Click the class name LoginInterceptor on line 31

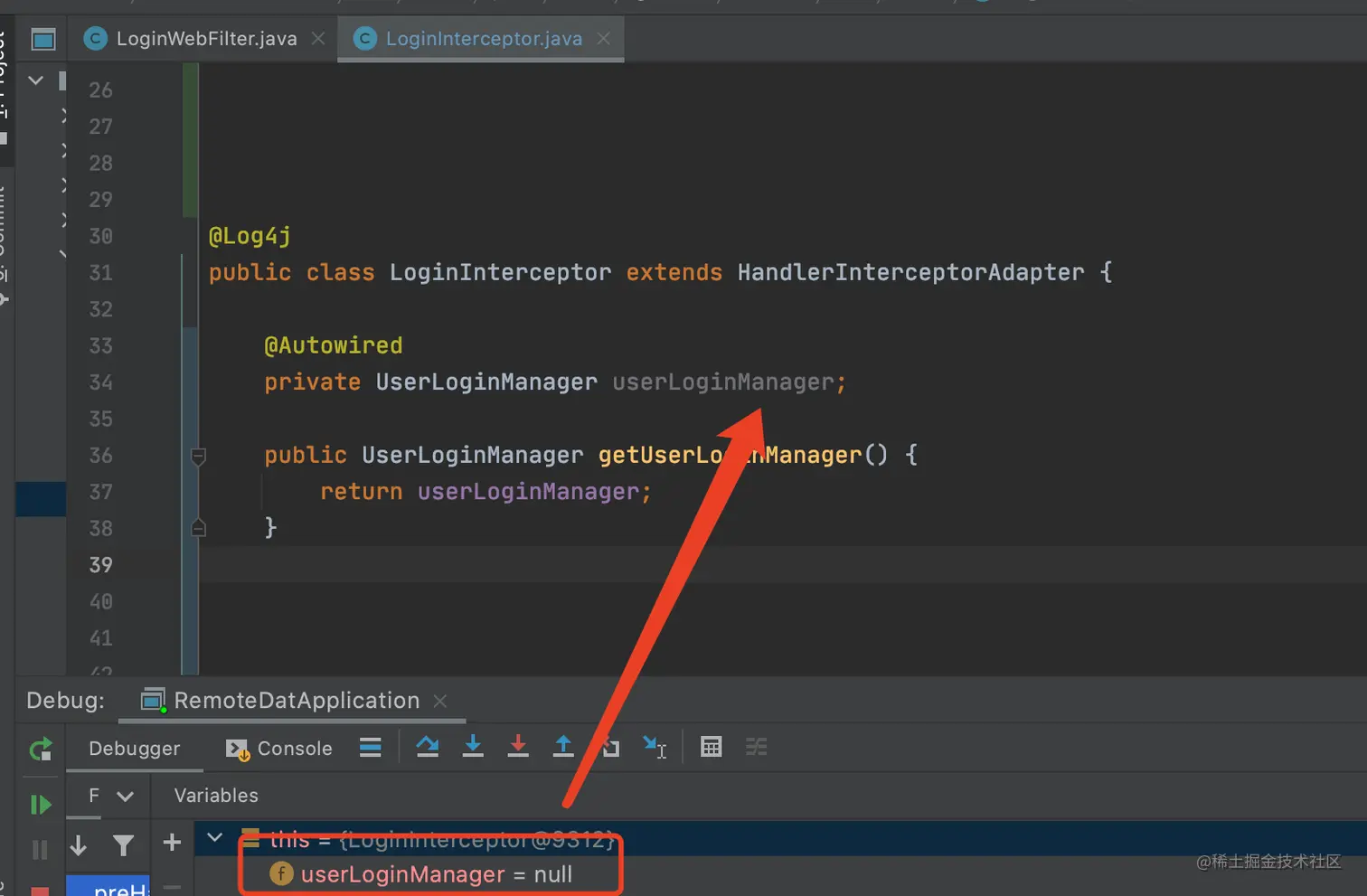(501, 272)
